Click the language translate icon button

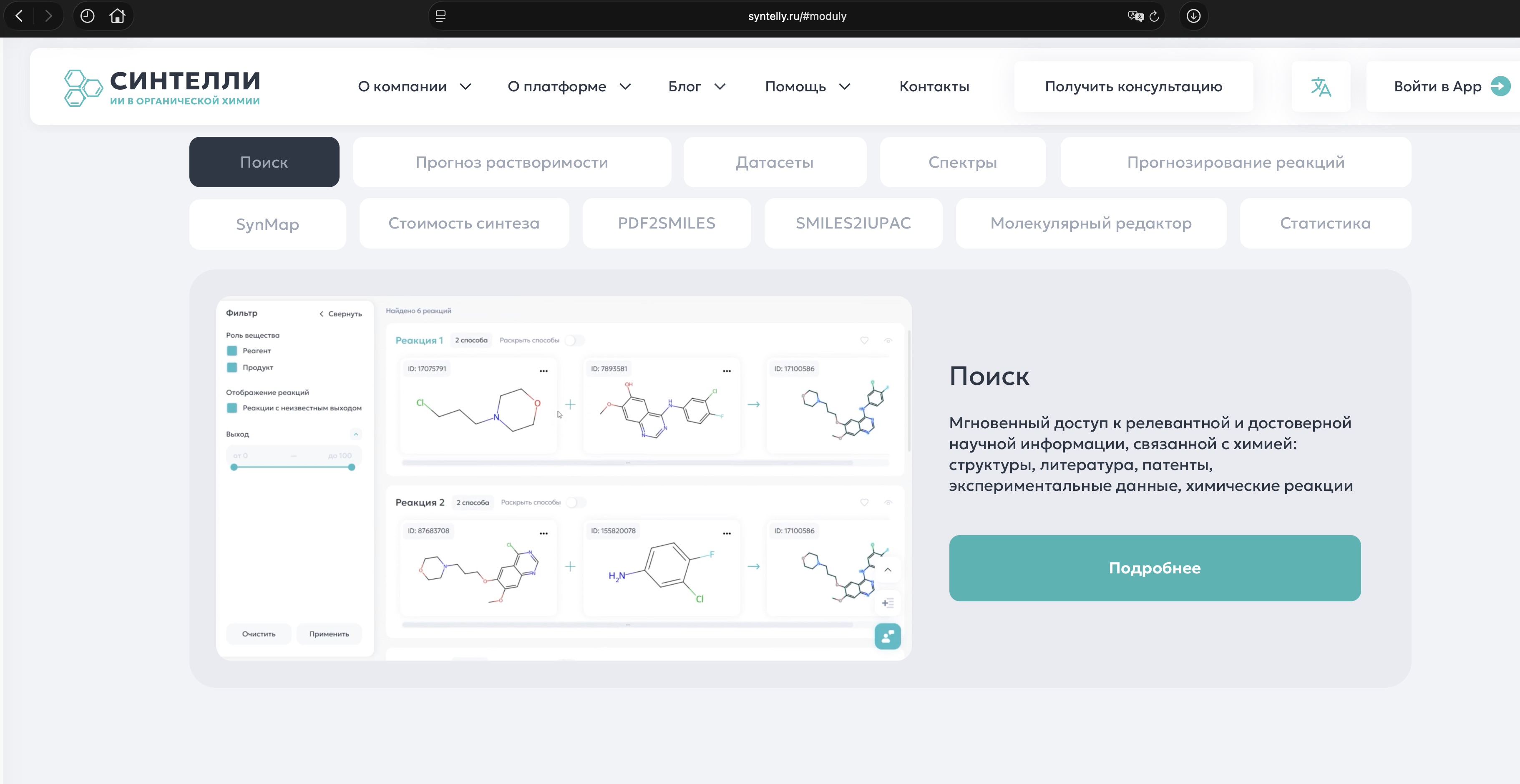coord(1321,87)
